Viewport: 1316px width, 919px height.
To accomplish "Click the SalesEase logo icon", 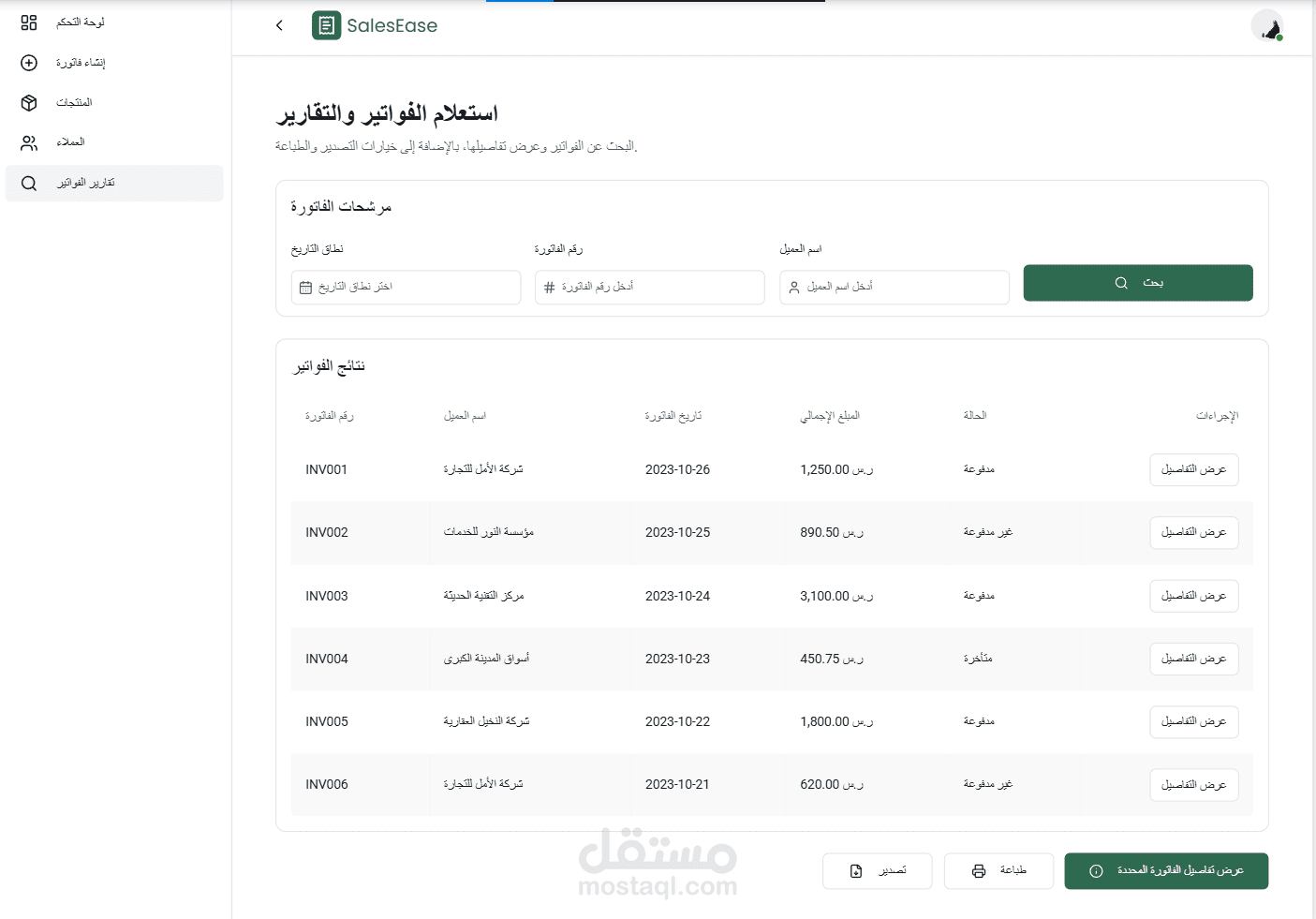I will click(326, 25).
